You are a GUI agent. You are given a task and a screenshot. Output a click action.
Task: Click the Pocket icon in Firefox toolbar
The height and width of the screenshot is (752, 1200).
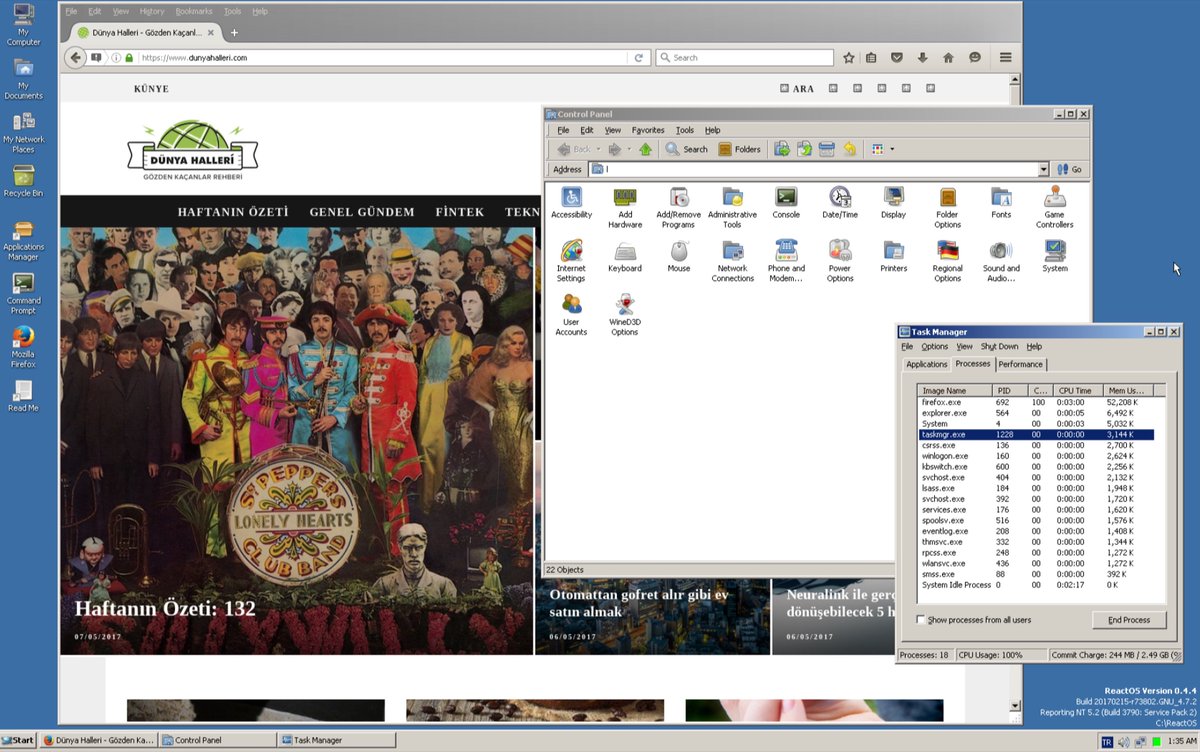(x=897, y=58)
